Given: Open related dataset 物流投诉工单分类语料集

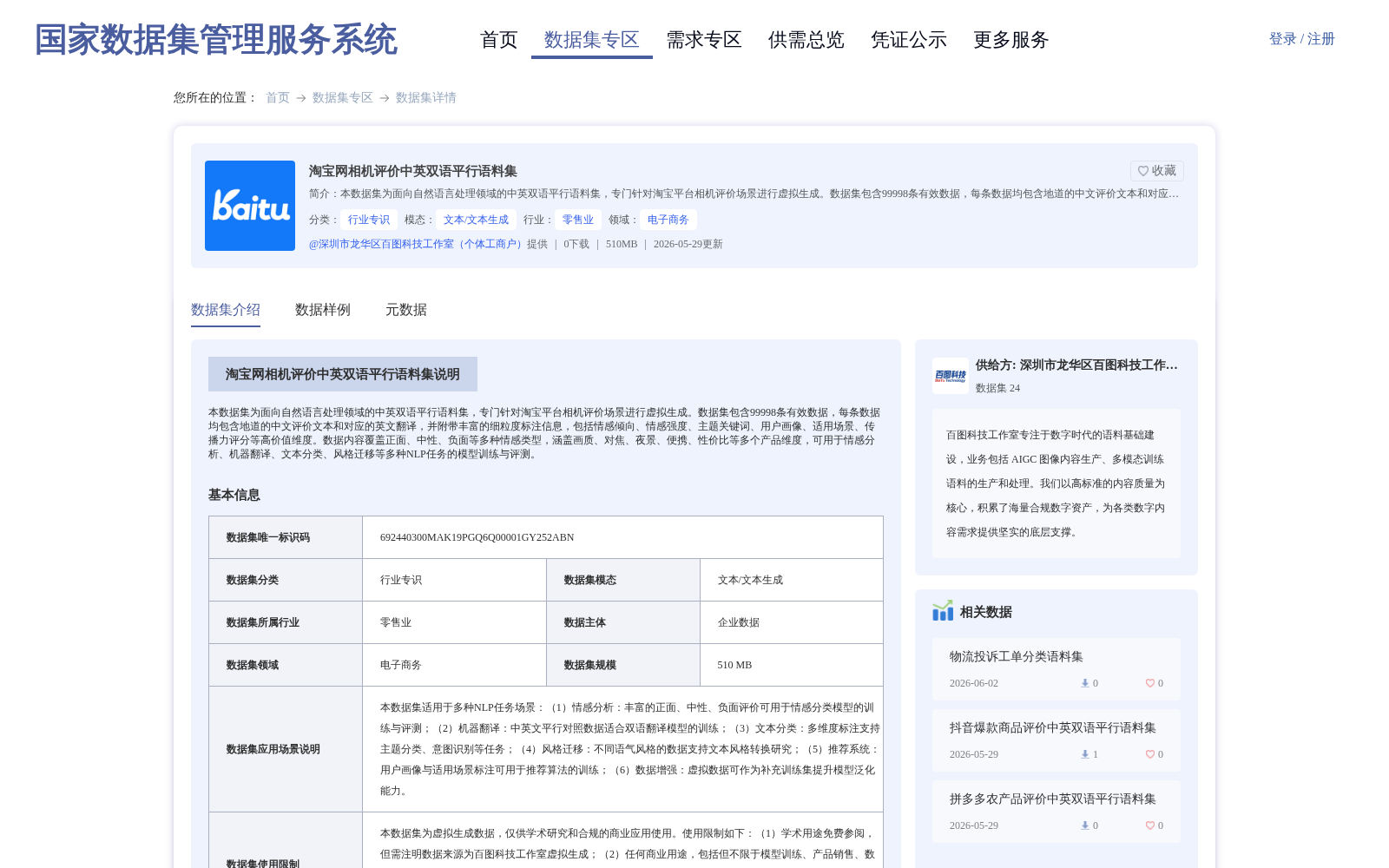Looking at the screenshot, I should (x=1017, y=656).
